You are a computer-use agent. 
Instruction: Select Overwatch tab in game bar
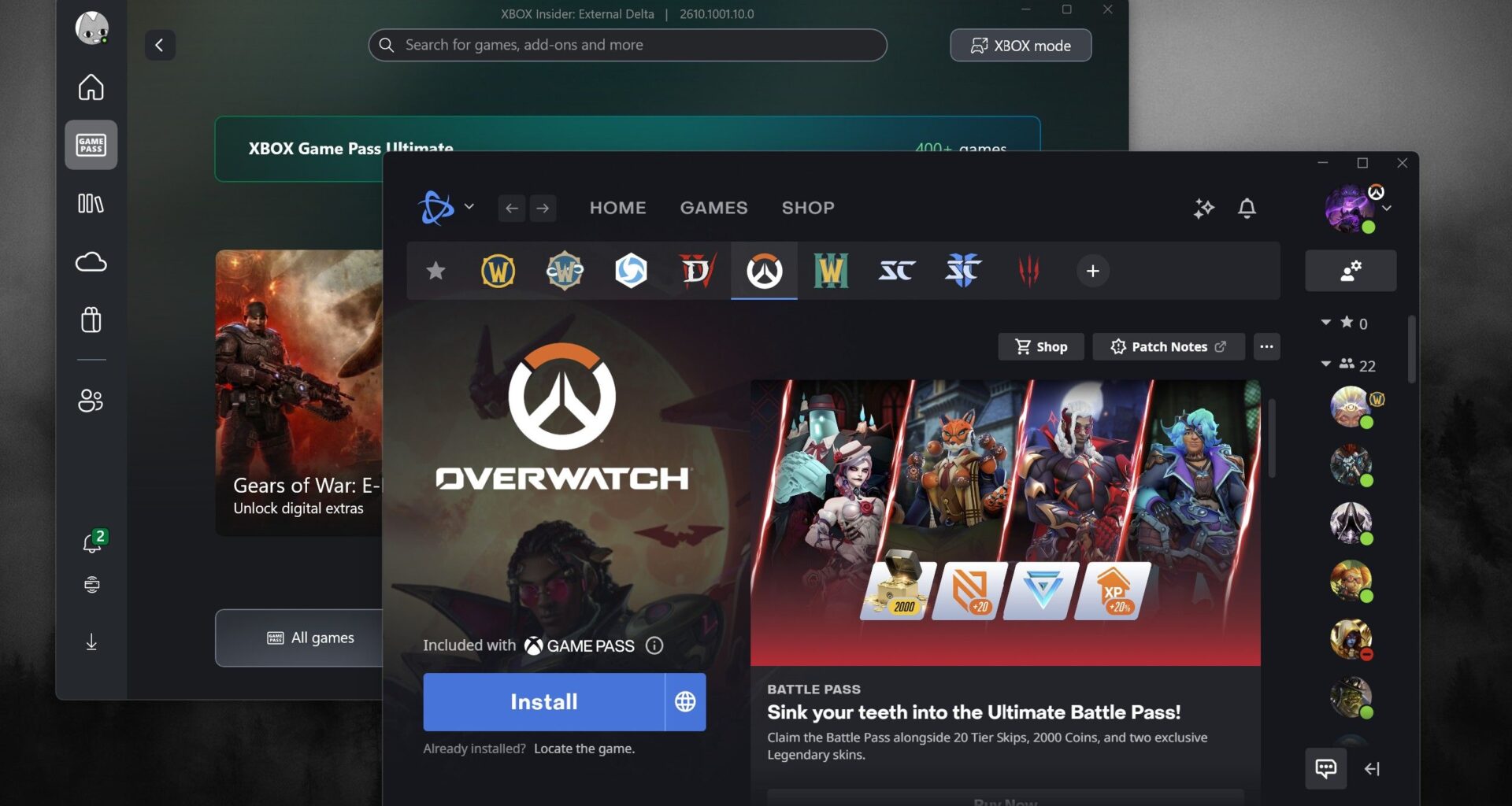coord(764,271)
